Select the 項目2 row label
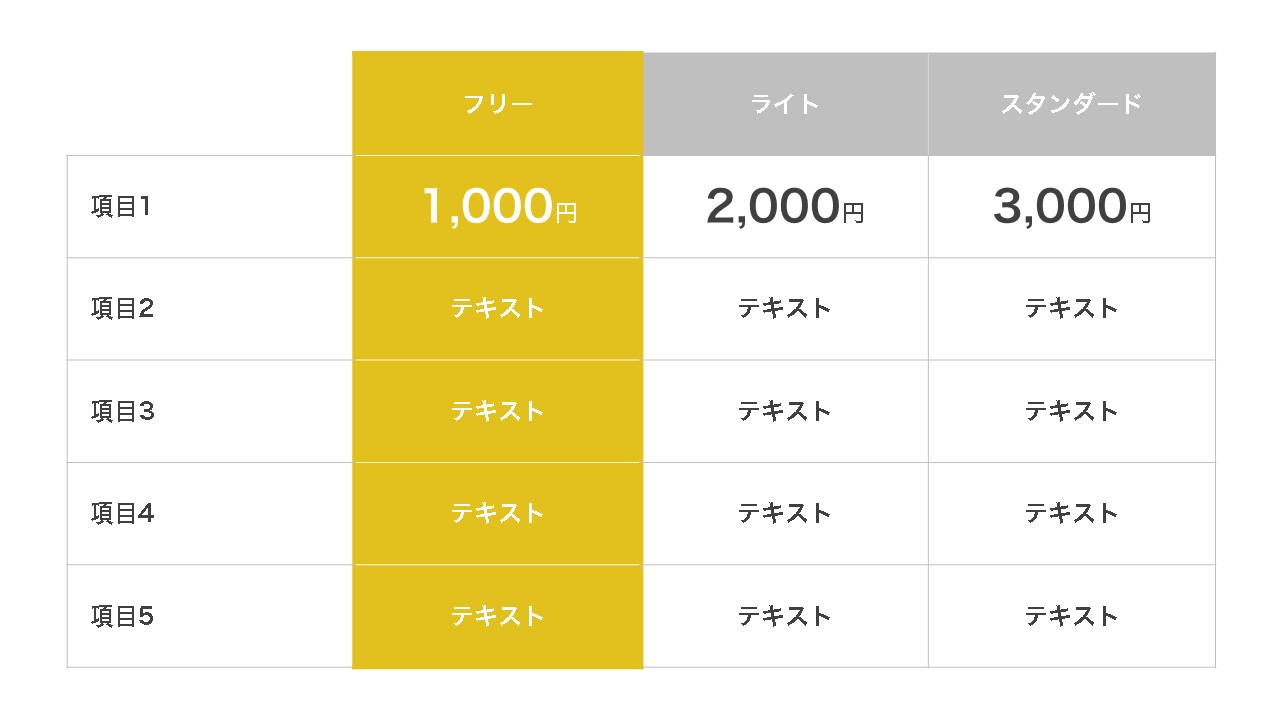 [x=122, y=309]
